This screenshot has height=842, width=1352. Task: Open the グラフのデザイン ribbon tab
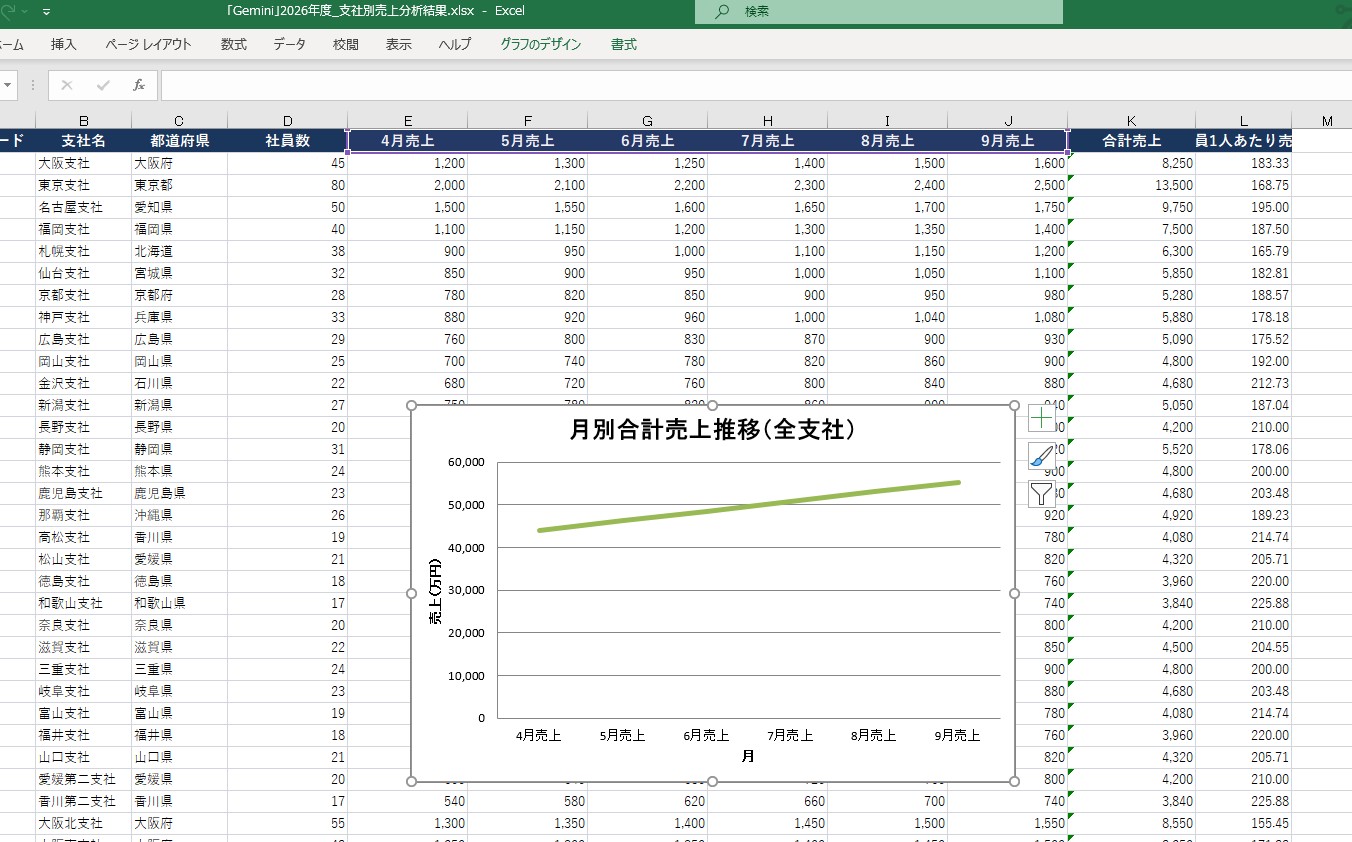pos(541,44)
